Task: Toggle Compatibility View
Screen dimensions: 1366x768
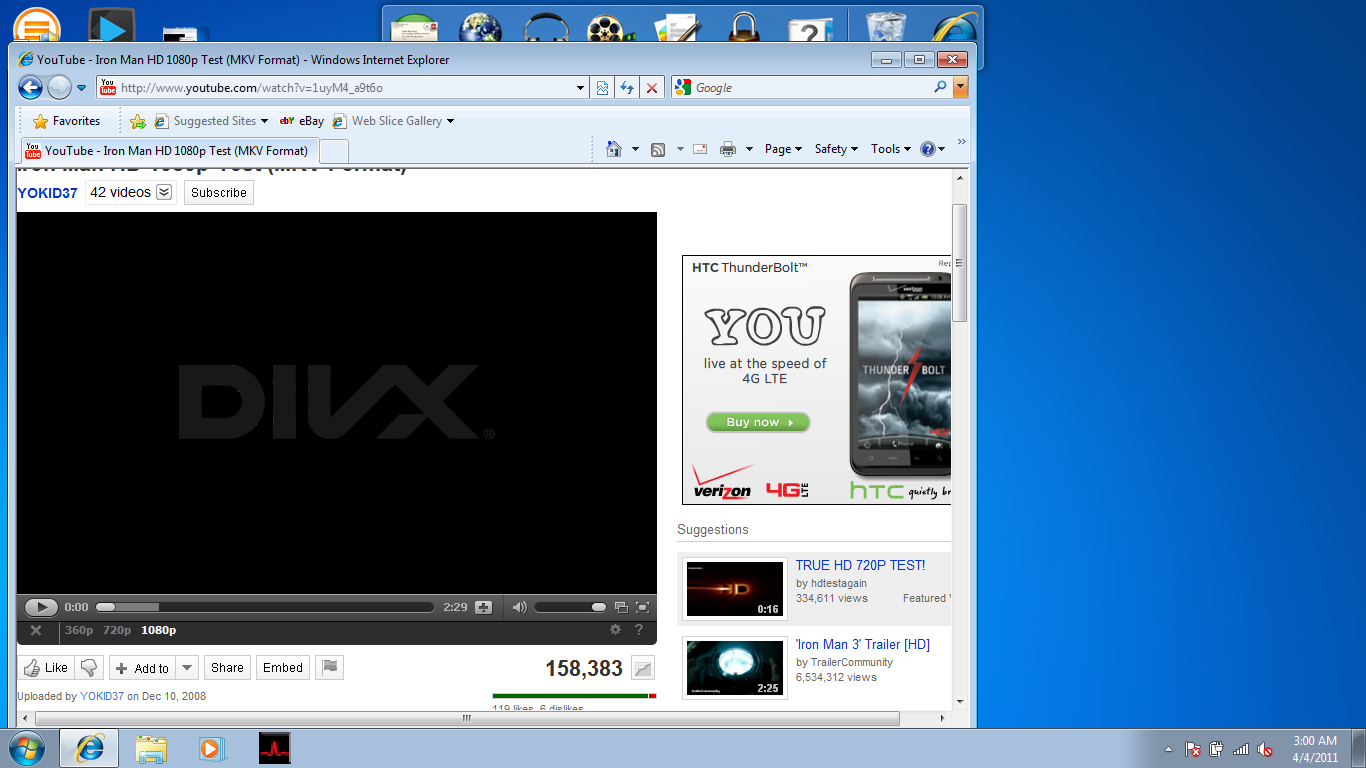Action: click(x=602, y=88)
